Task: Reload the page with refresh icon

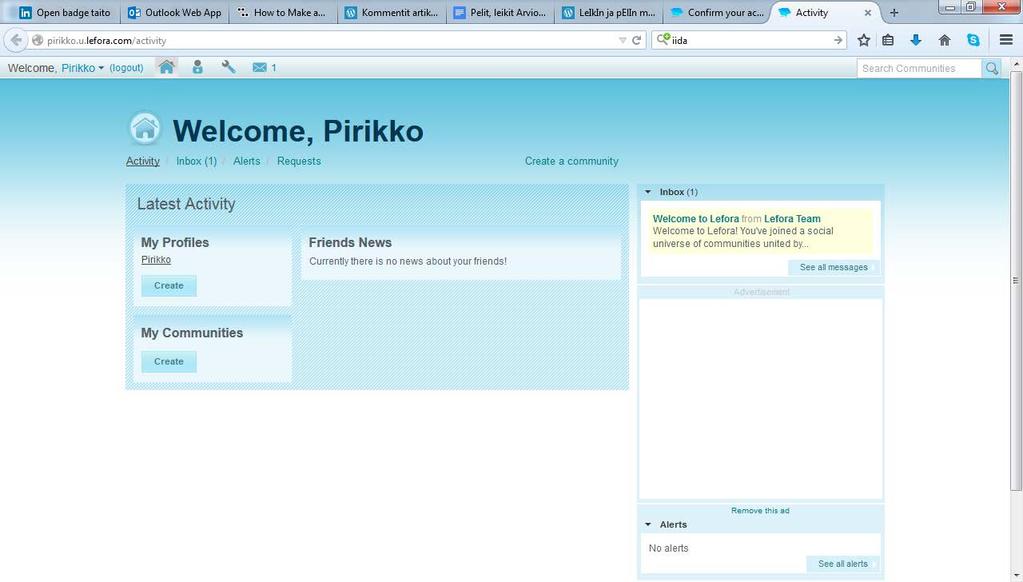Action: [637, 40]
